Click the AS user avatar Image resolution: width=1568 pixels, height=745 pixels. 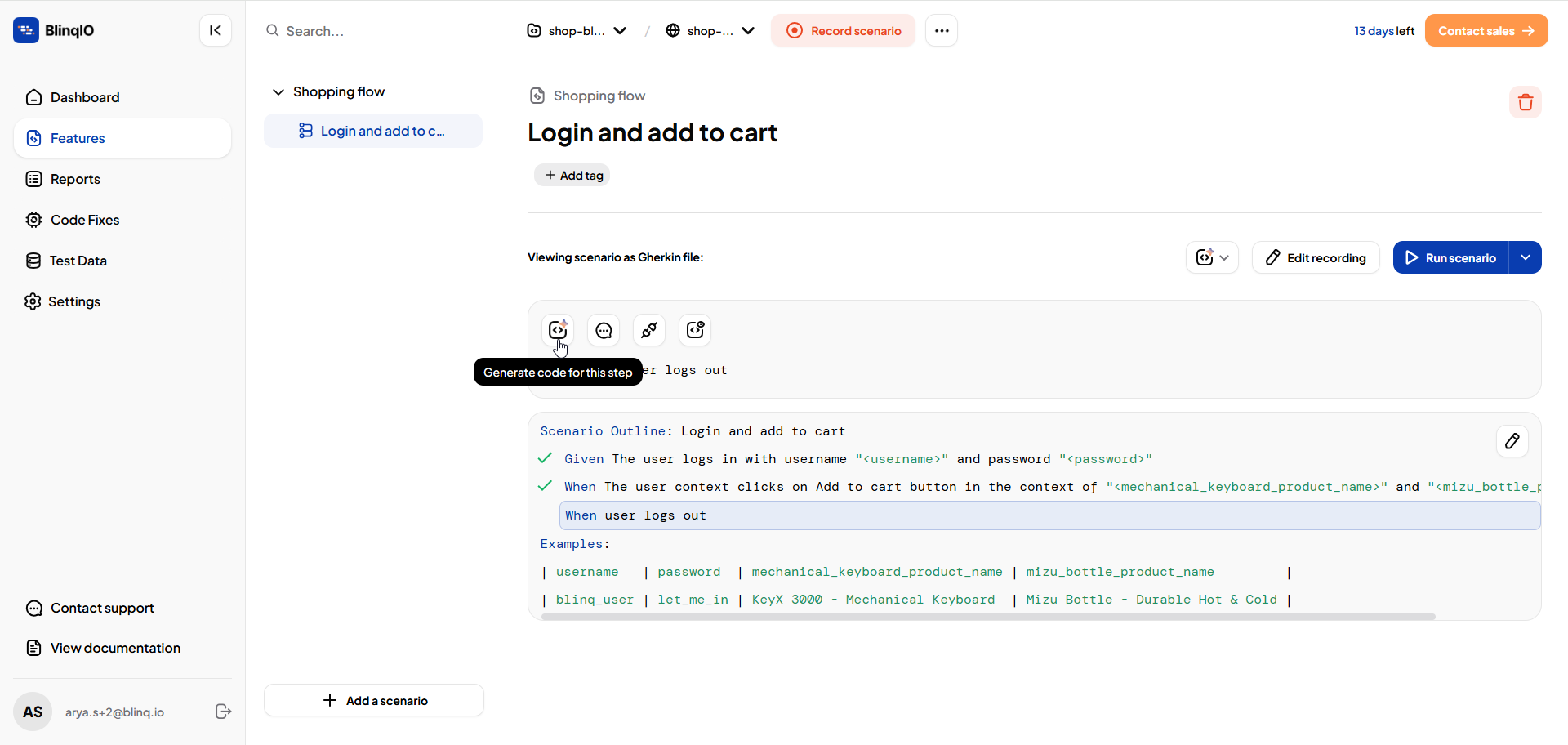tap(33, 712)
